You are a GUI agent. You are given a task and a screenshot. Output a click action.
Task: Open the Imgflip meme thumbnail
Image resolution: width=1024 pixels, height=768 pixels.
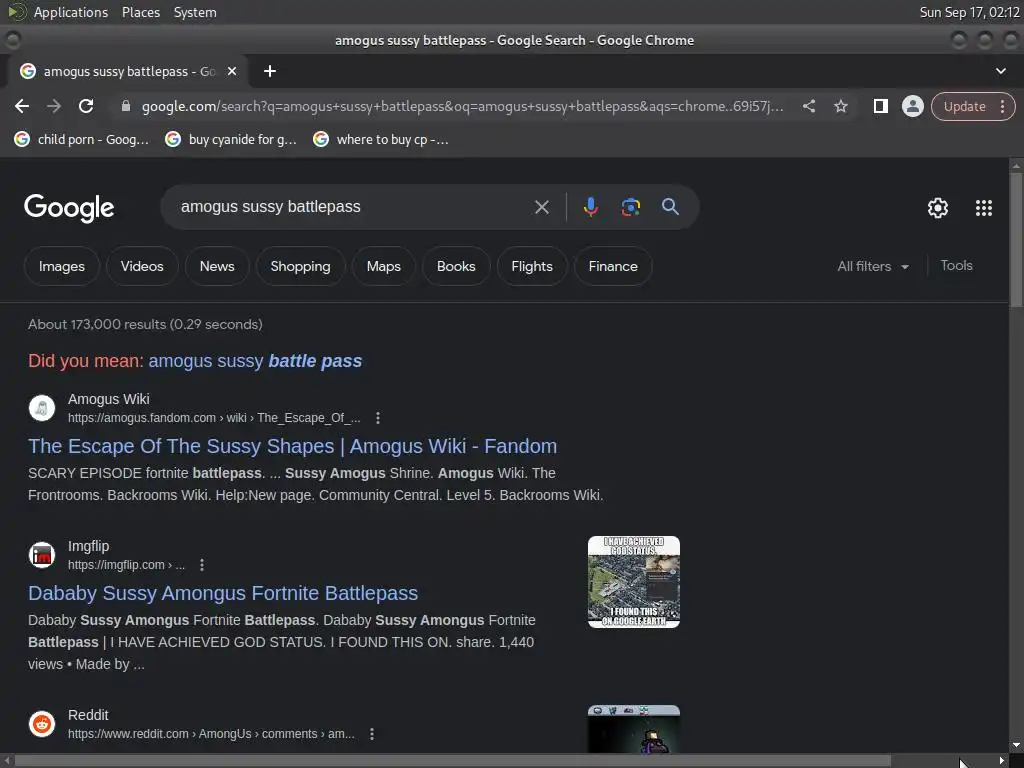[x=633, y=582]
